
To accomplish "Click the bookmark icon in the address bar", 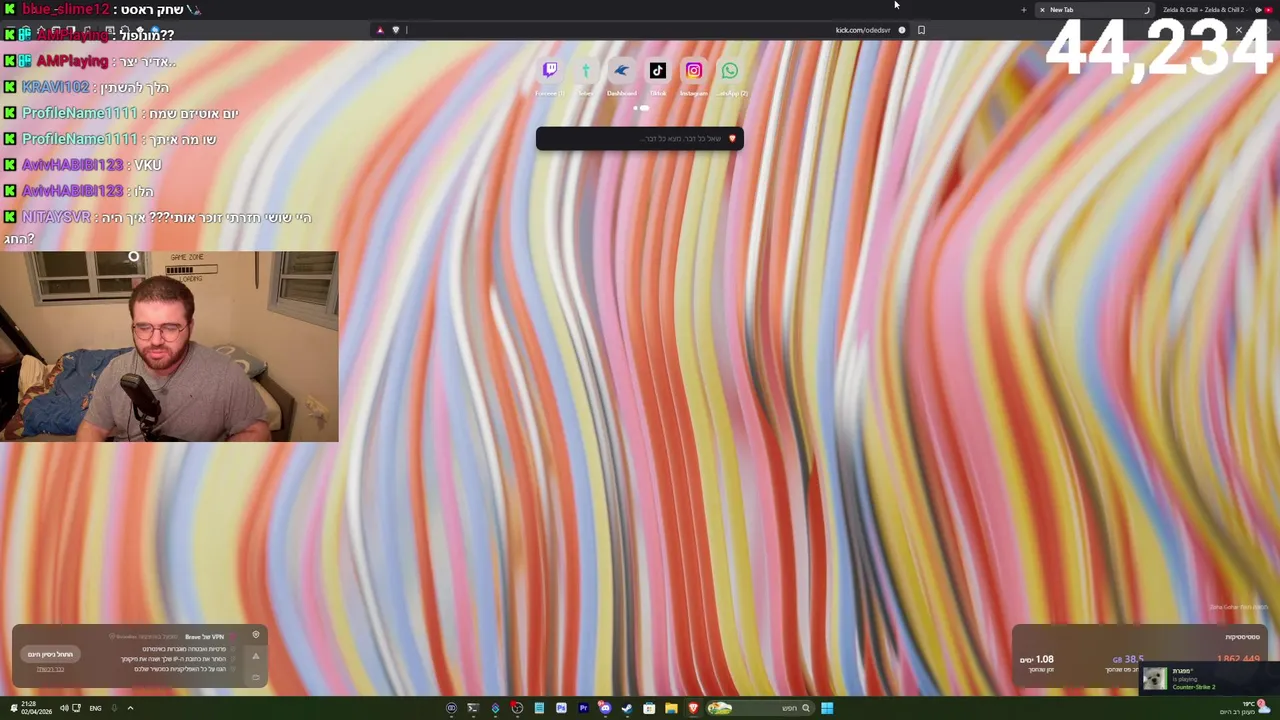I will tap(921, 30).
